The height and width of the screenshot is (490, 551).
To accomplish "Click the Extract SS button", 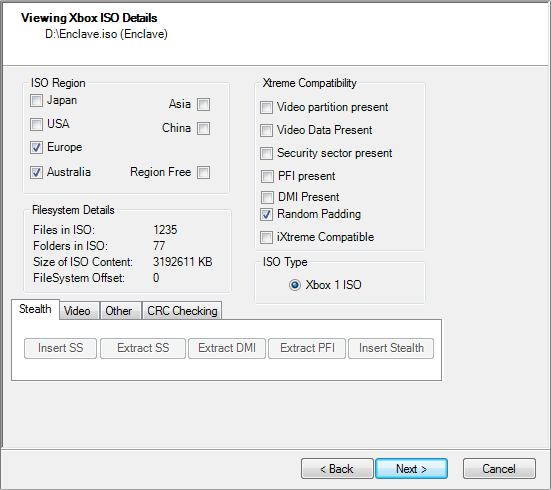I will coord(143,348).
